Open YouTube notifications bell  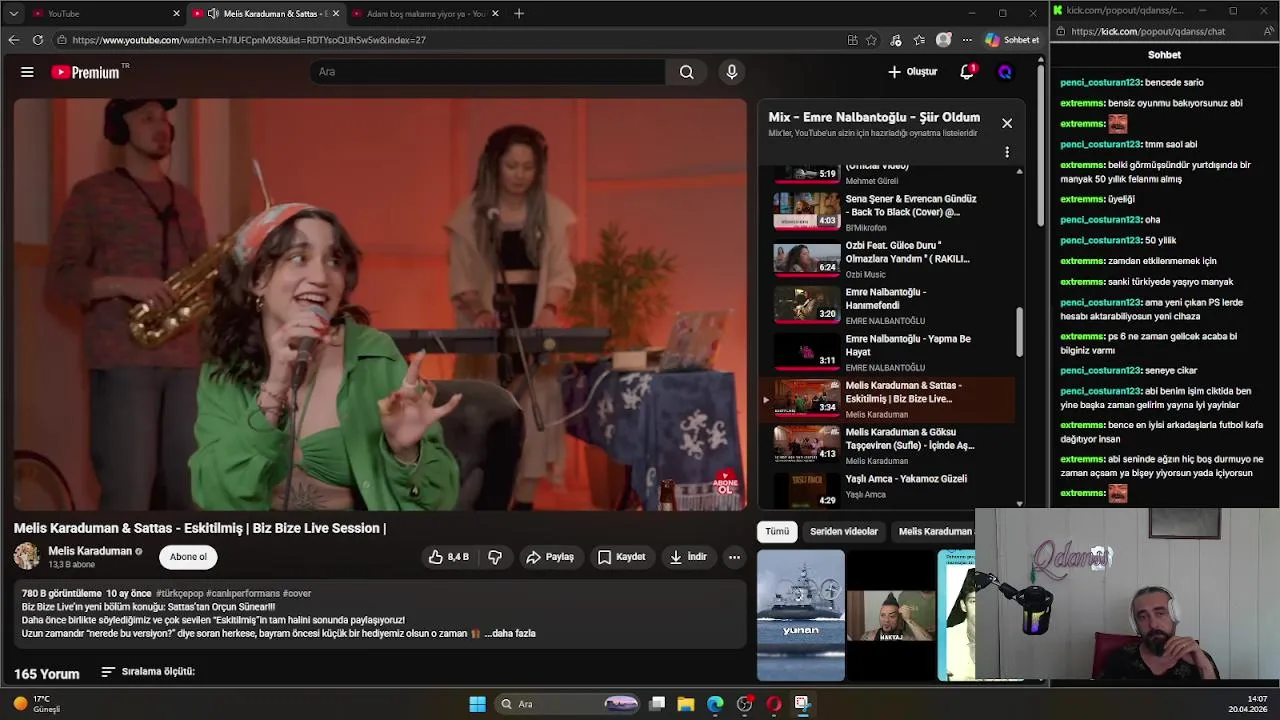click(x=967, y=72)
